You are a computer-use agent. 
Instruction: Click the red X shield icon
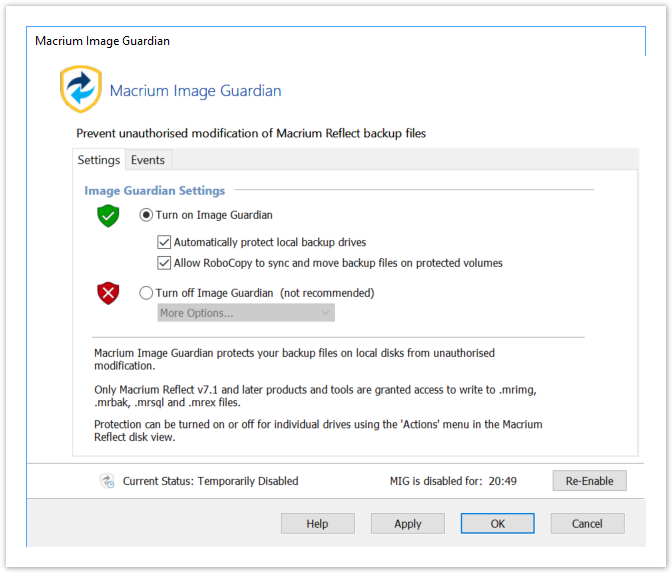tap(108, 293)
